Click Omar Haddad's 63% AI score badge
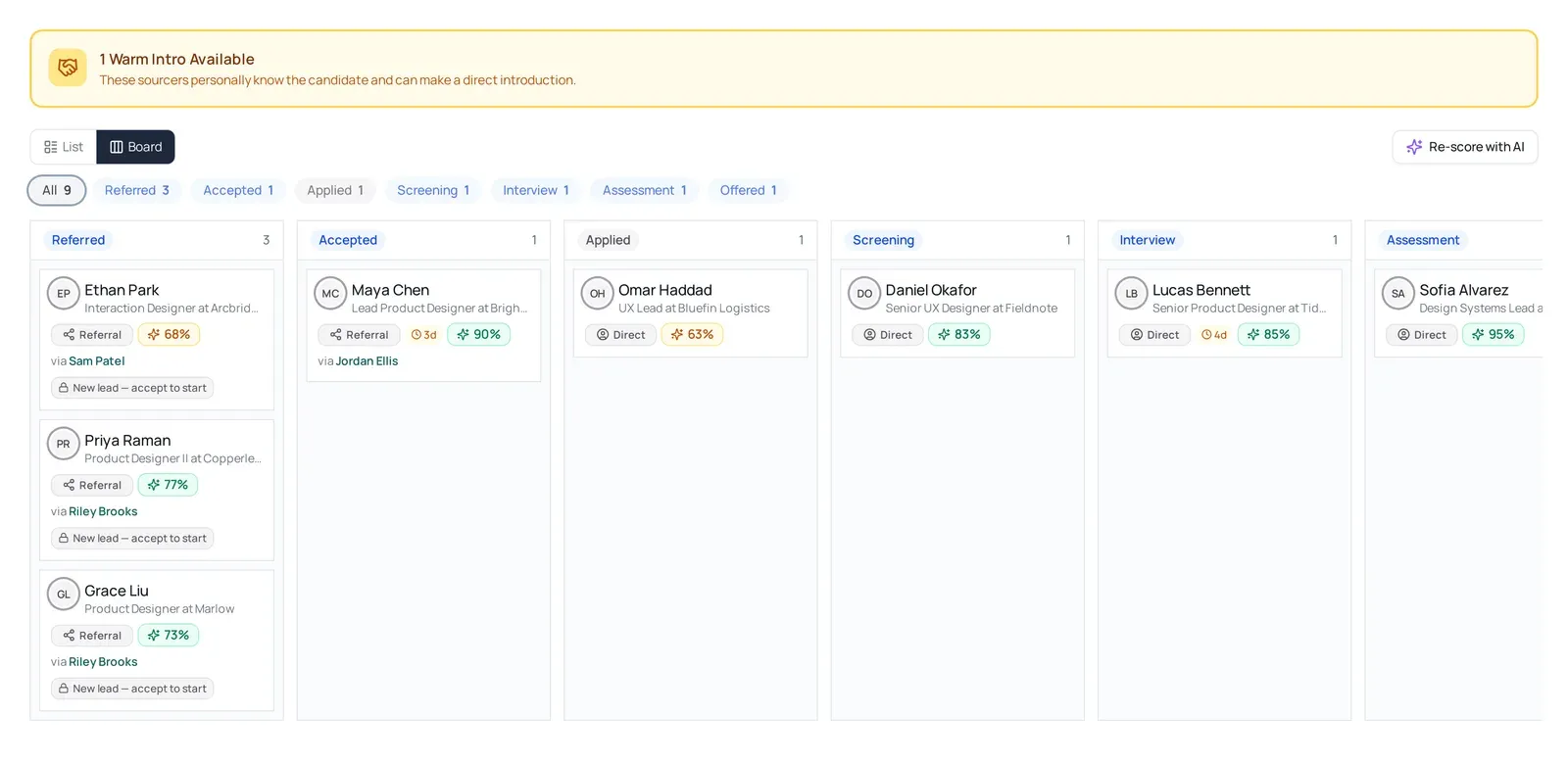Image resolution: width=1568 pixels, height=763 pixels. [692, 334]
